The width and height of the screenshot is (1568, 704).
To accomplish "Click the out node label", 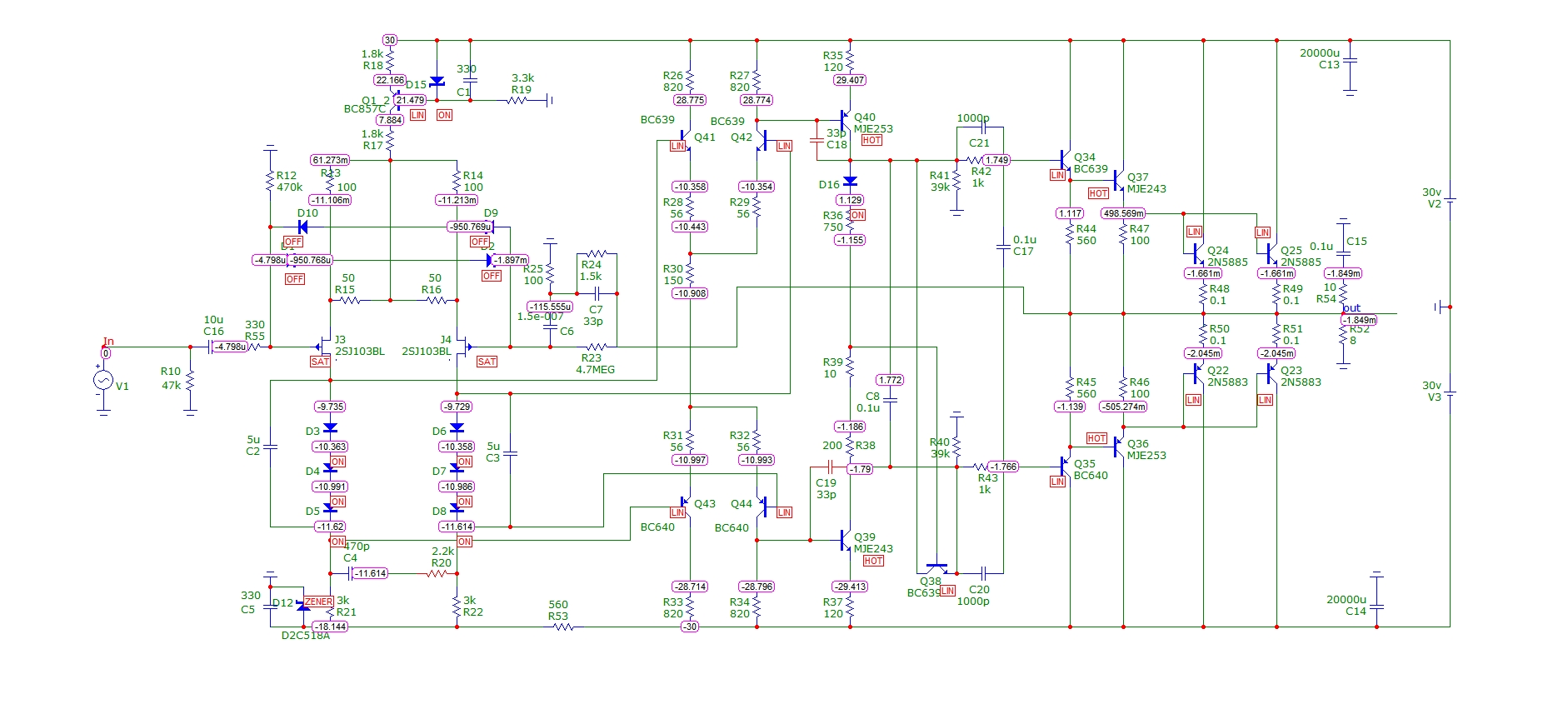I will click(x=1351, y=308).
